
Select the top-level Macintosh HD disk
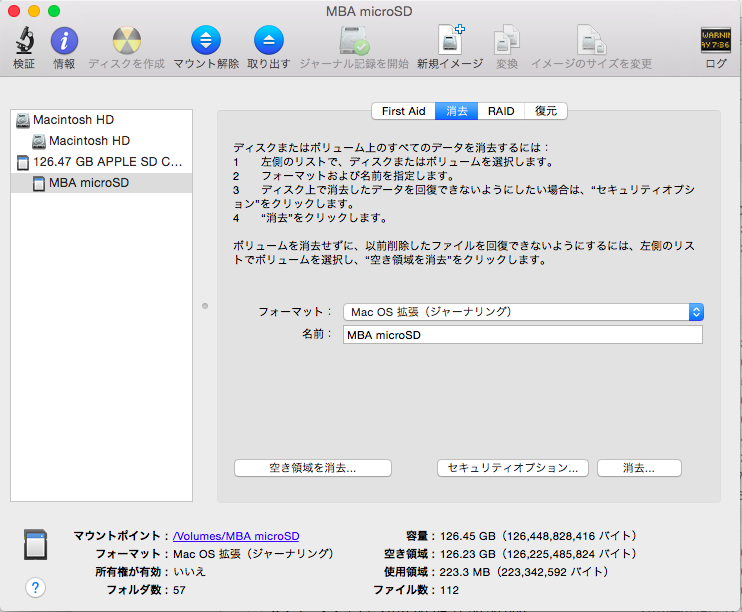click(x=101, y=120)
